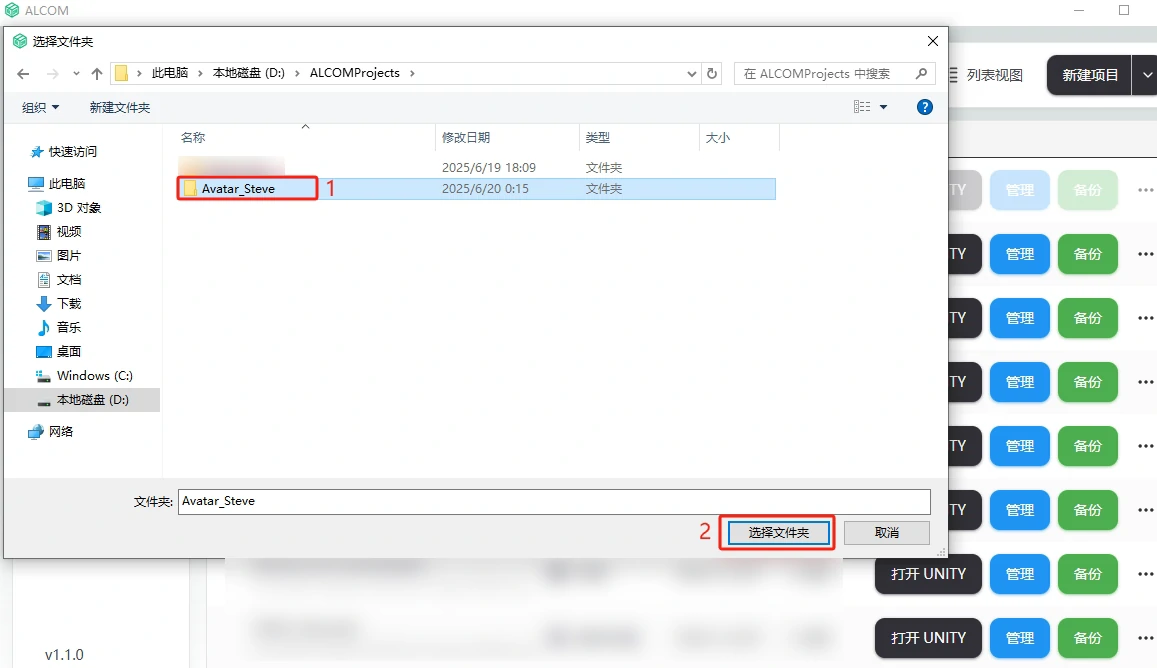The image size is (1157, 668).
Task: Select the Avatar_Steve folder
Action: point(238,188)
